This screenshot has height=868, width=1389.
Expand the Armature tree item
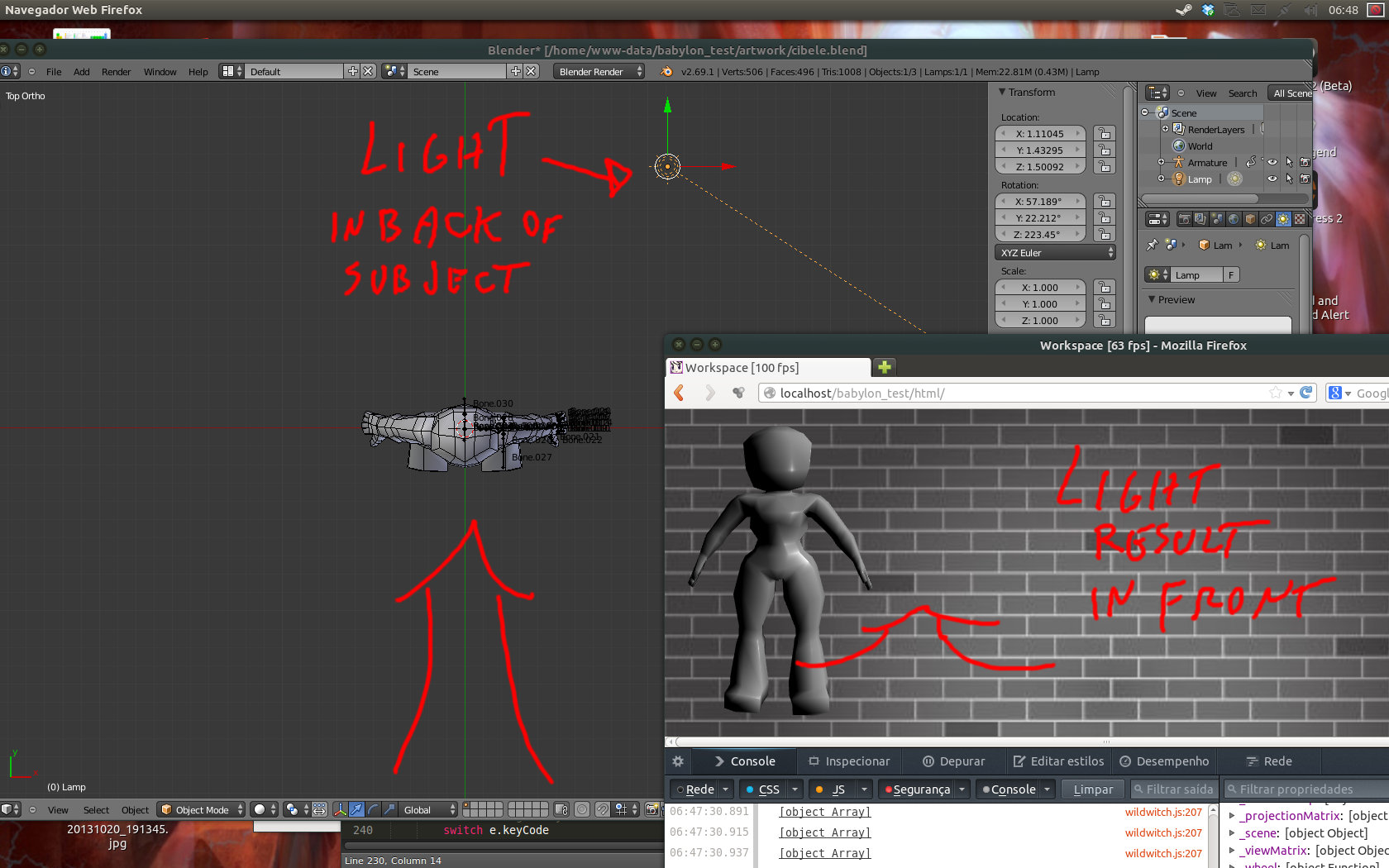tap(1161, 162)
